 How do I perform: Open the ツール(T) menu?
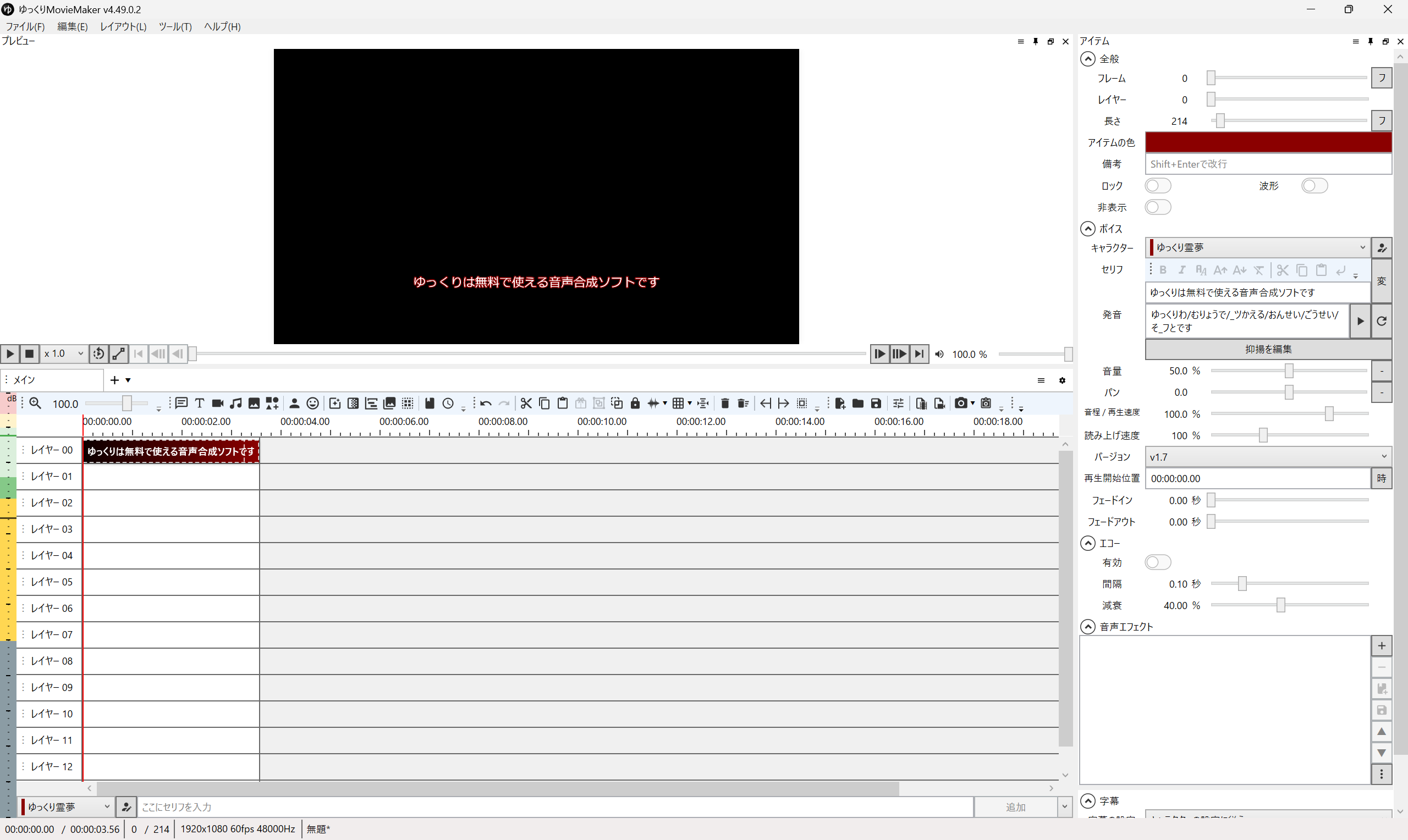click(x=175, y=26)
